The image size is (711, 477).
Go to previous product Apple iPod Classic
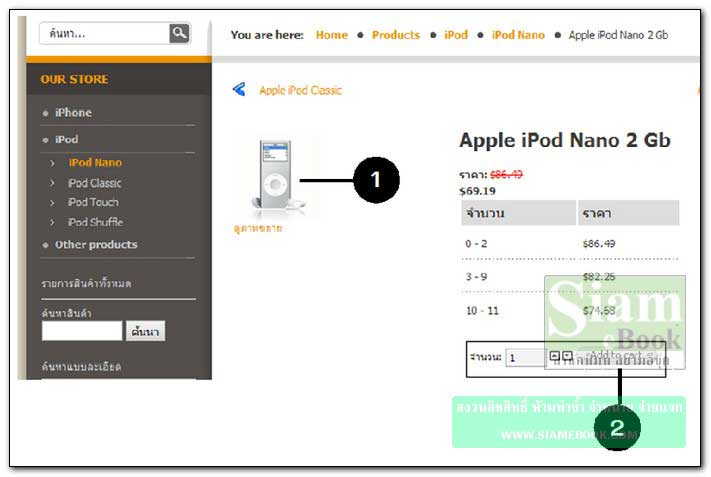(300, 90)
